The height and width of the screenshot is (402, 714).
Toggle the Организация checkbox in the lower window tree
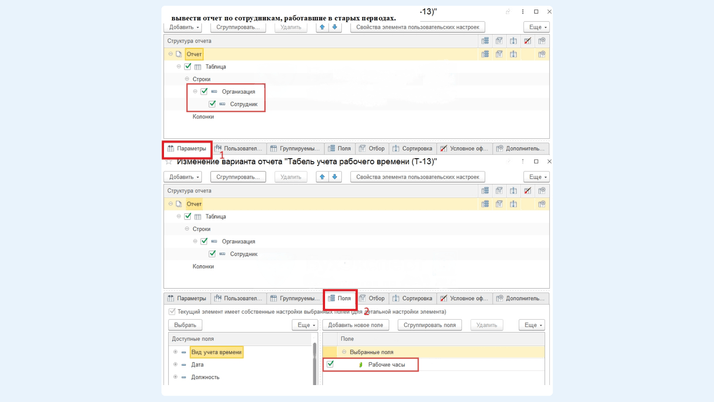(x=204, y=241)
